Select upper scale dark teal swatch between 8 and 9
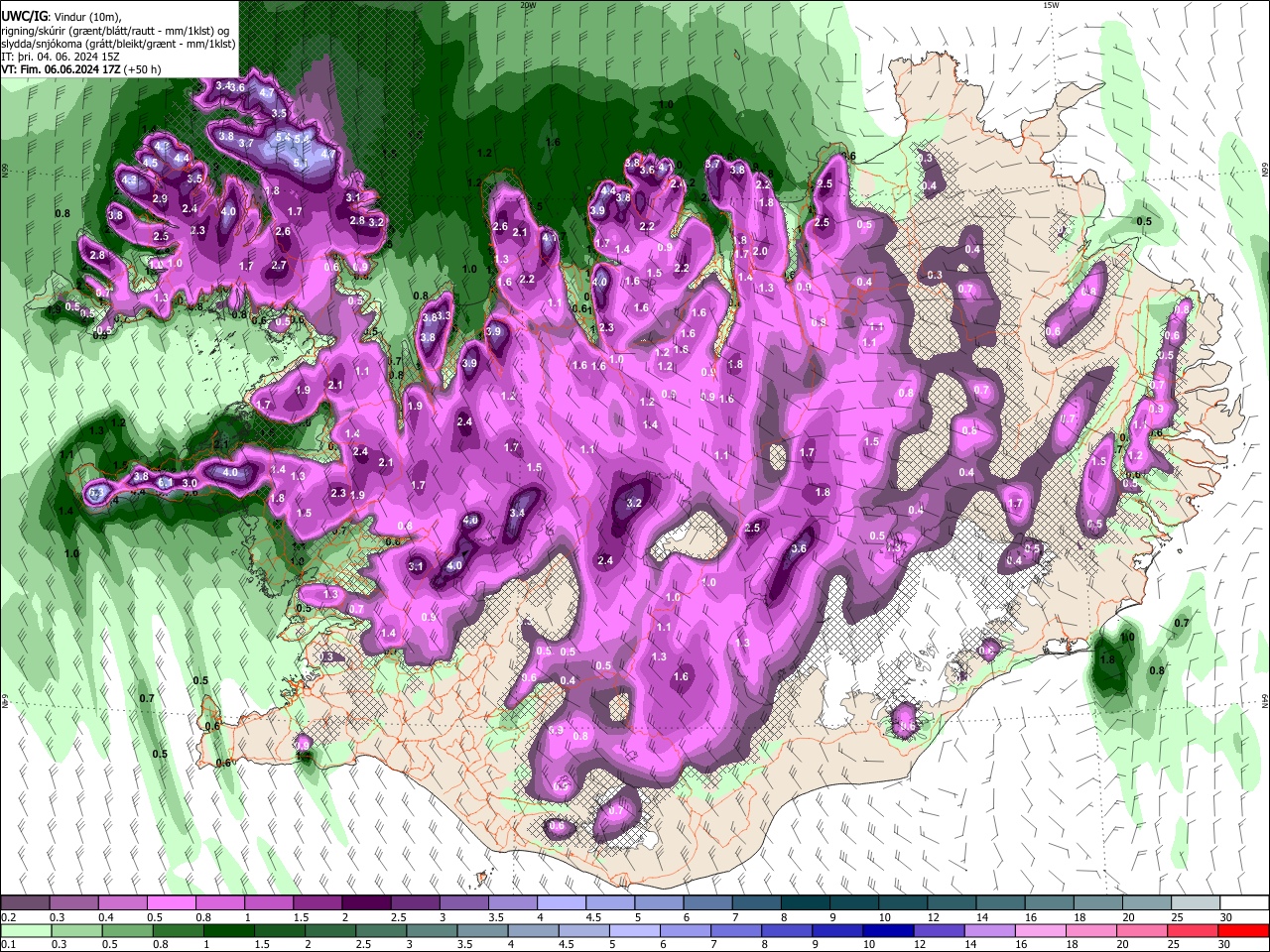 (x=806, y=903)
